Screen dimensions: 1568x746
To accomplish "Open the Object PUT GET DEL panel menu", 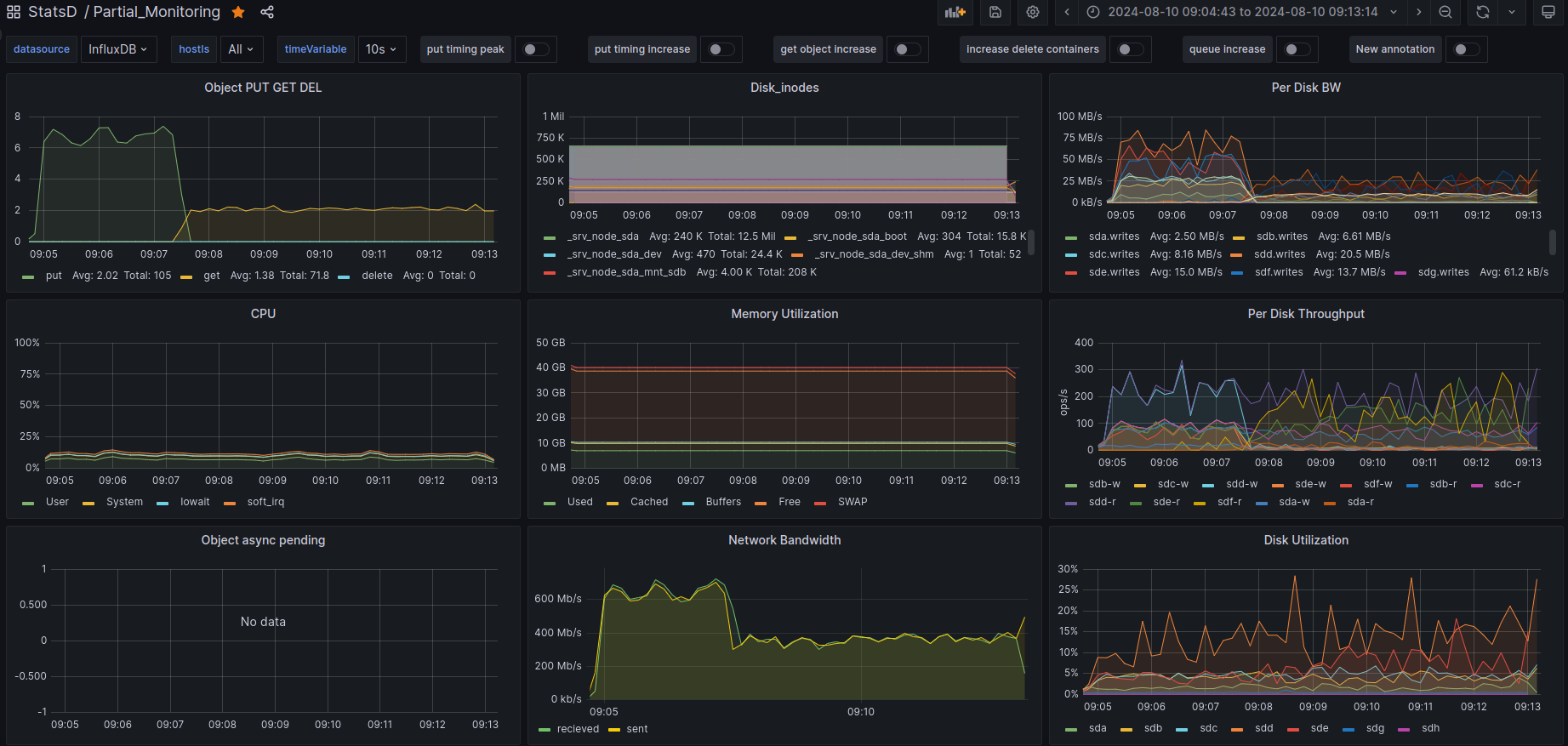I will click(263, 88).
